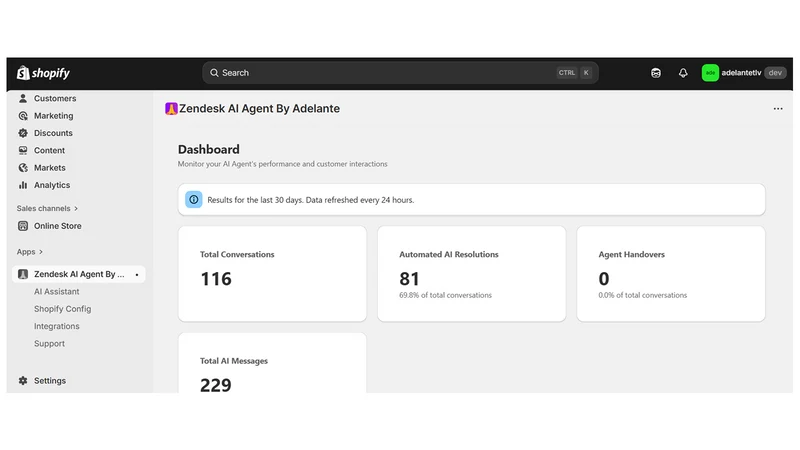Expand the Sales channels section
Screen dimensions: 800x450
click(47, 209)
